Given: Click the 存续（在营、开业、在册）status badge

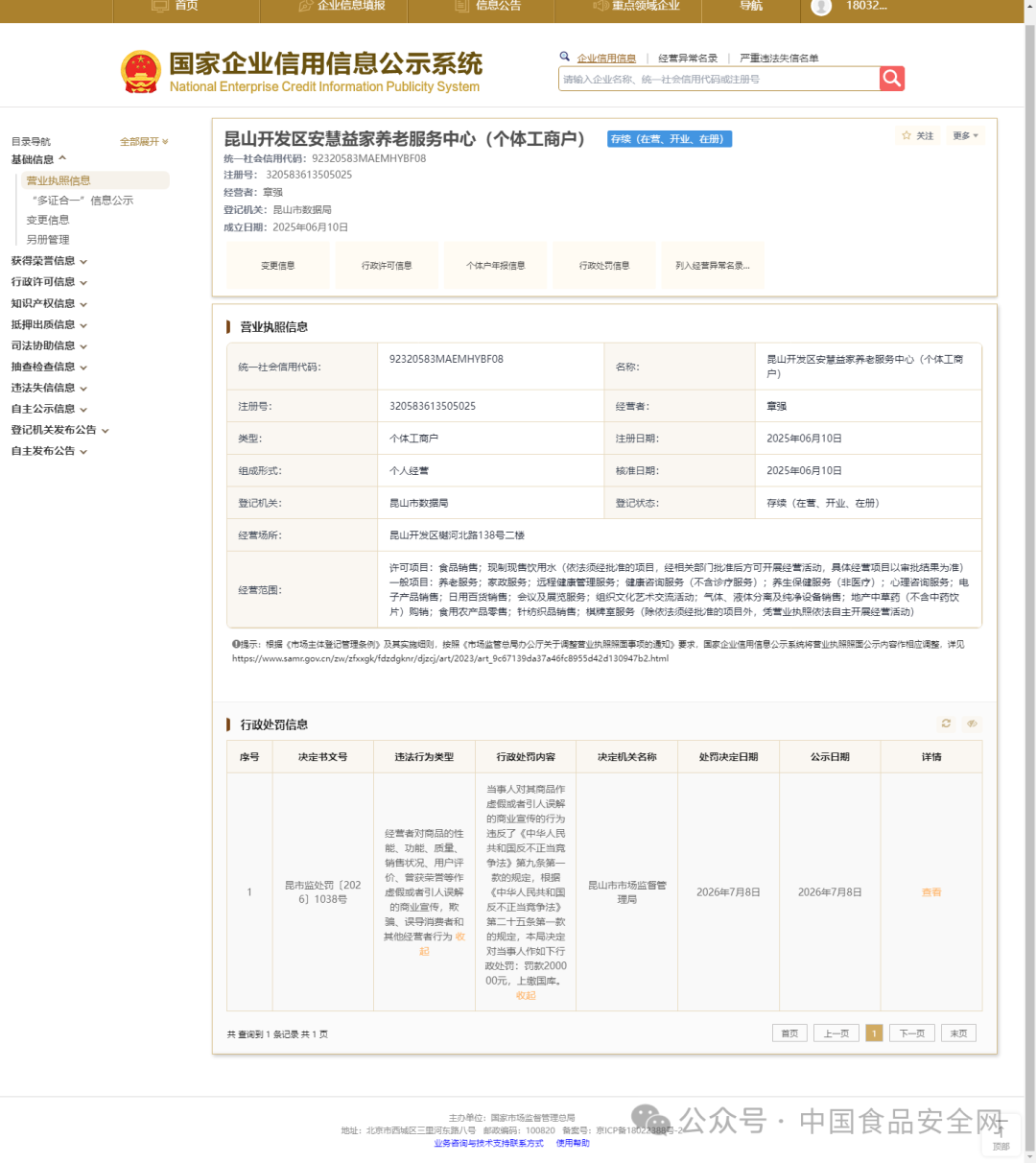Looking at the screenshot, I should [670, 139].
